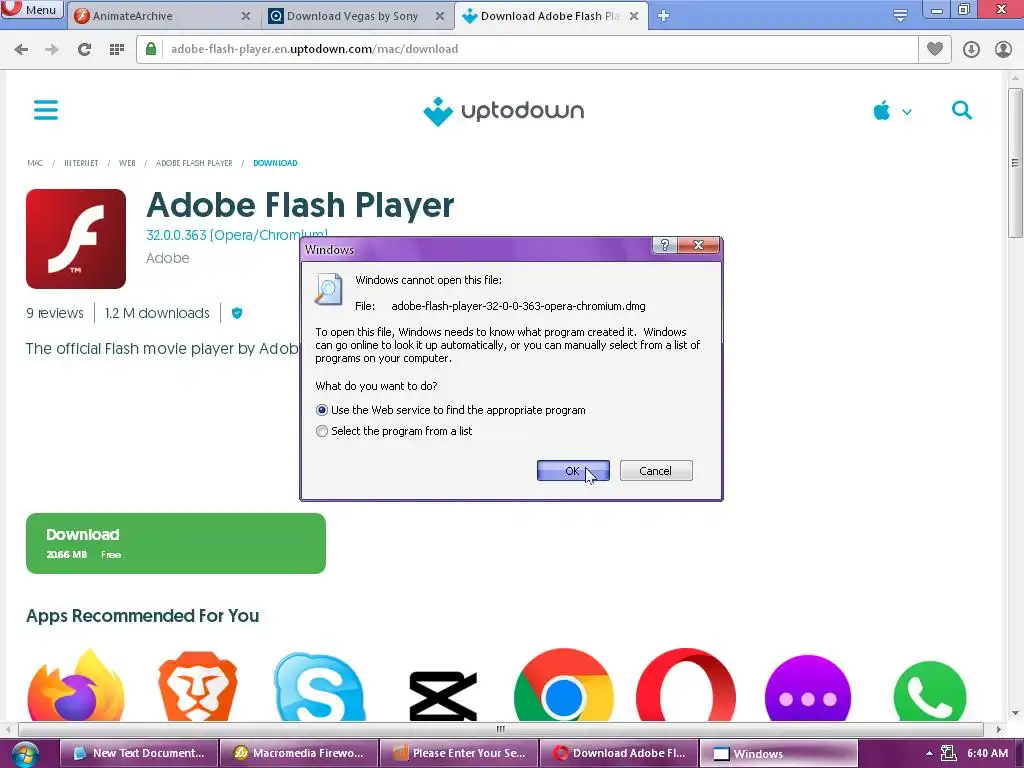Screen dimensions: 1024x768
Task: Click the green secure padlock icon
Action: click(151, 49)
